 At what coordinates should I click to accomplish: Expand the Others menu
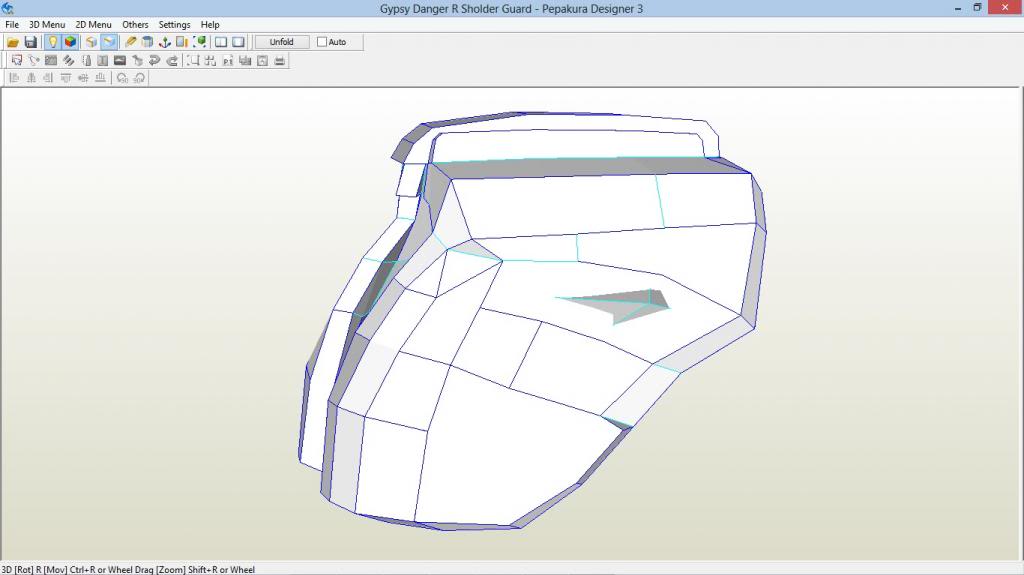[x=135, y=24]
